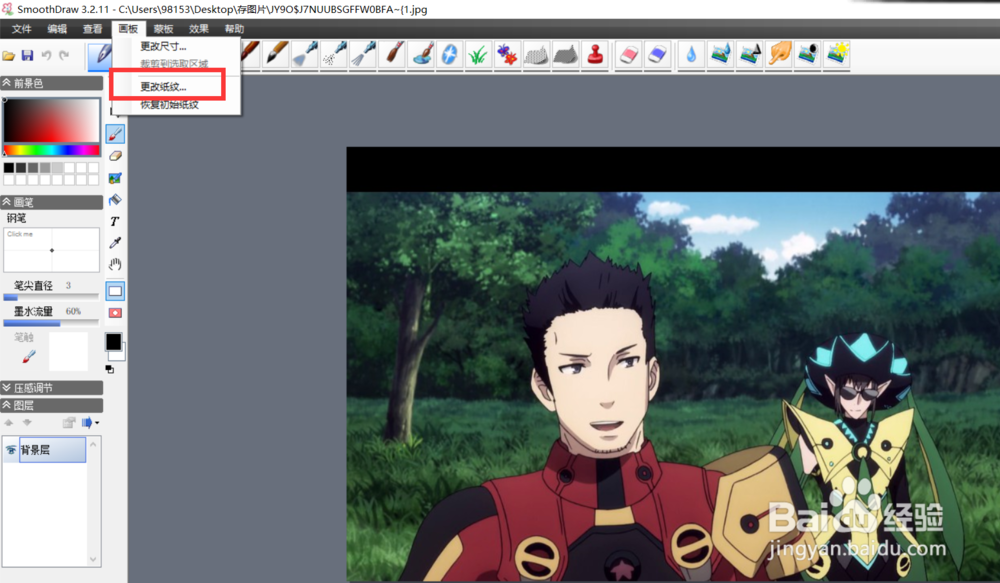Collapse the 画笔 panel
1000x583 pixels.
pos(6,202)
